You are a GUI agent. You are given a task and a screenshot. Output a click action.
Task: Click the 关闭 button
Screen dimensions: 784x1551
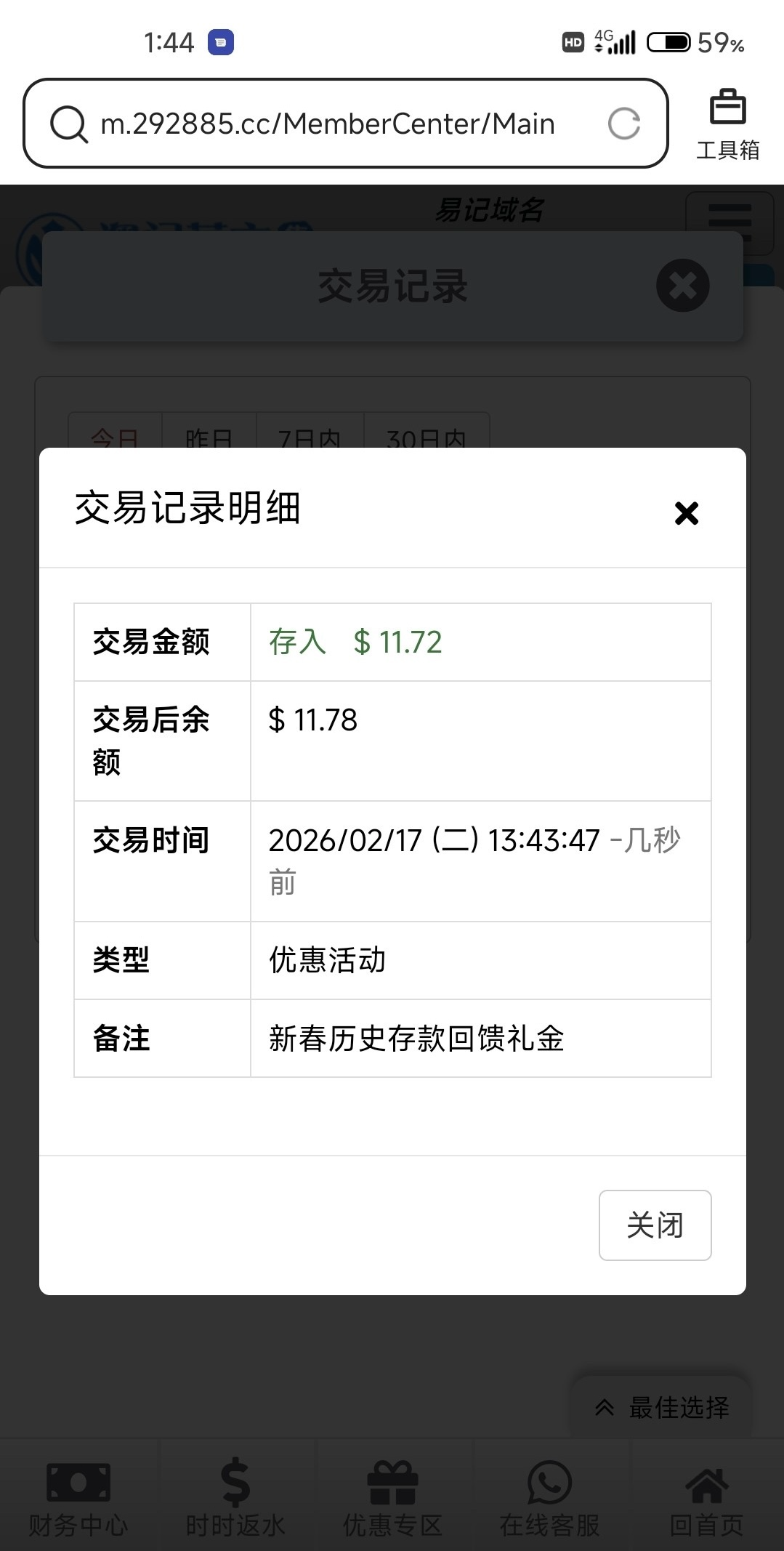point(655,1225)
